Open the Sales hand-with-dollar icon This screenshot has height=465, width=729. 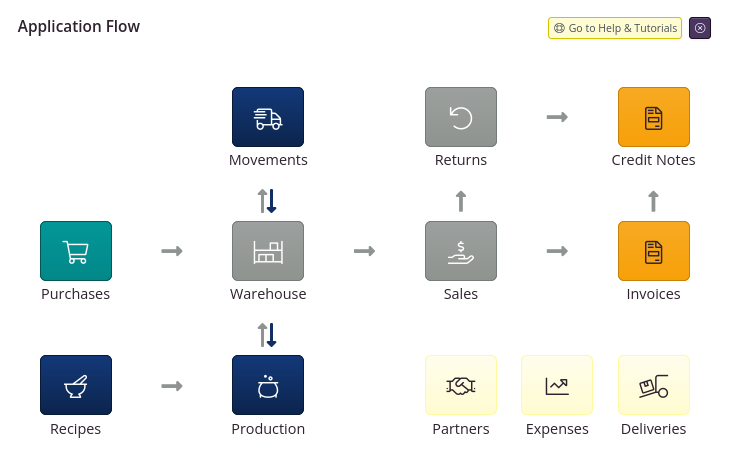coord(461,251)
